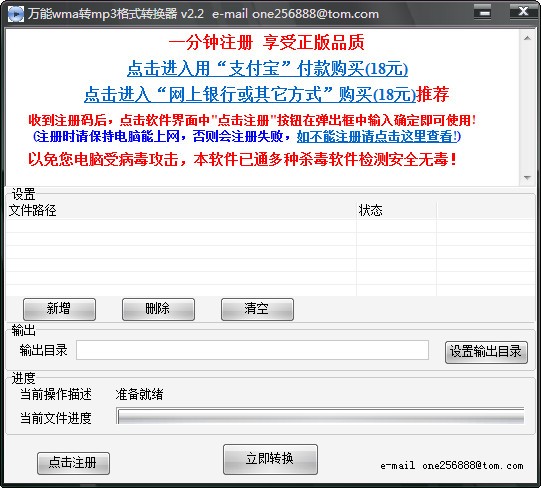Click the 文件路径 column header
Image resolution: width=541 pixels, height=488 pixels.
pyautogui.click(x=181, y=210)
